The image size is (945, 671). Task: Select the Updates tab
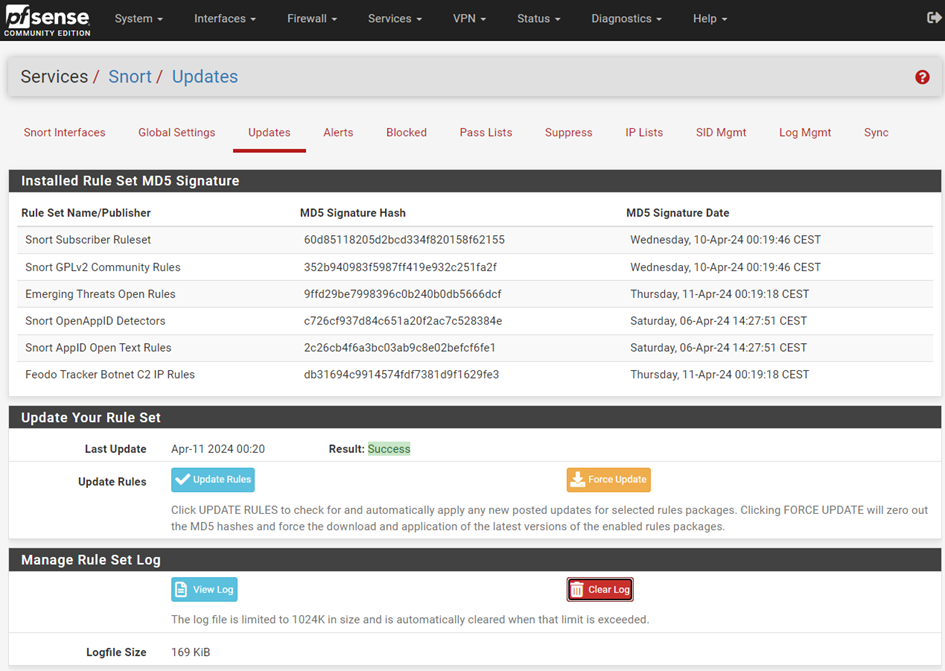pyautogui.click(x=269, y=133)
